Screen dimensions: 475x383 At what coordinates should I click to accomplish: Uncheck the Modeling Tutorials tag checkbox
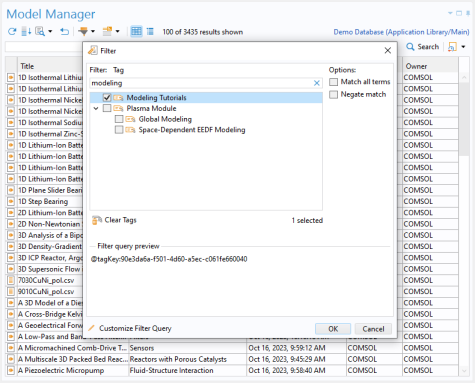(x=107, y=98)
